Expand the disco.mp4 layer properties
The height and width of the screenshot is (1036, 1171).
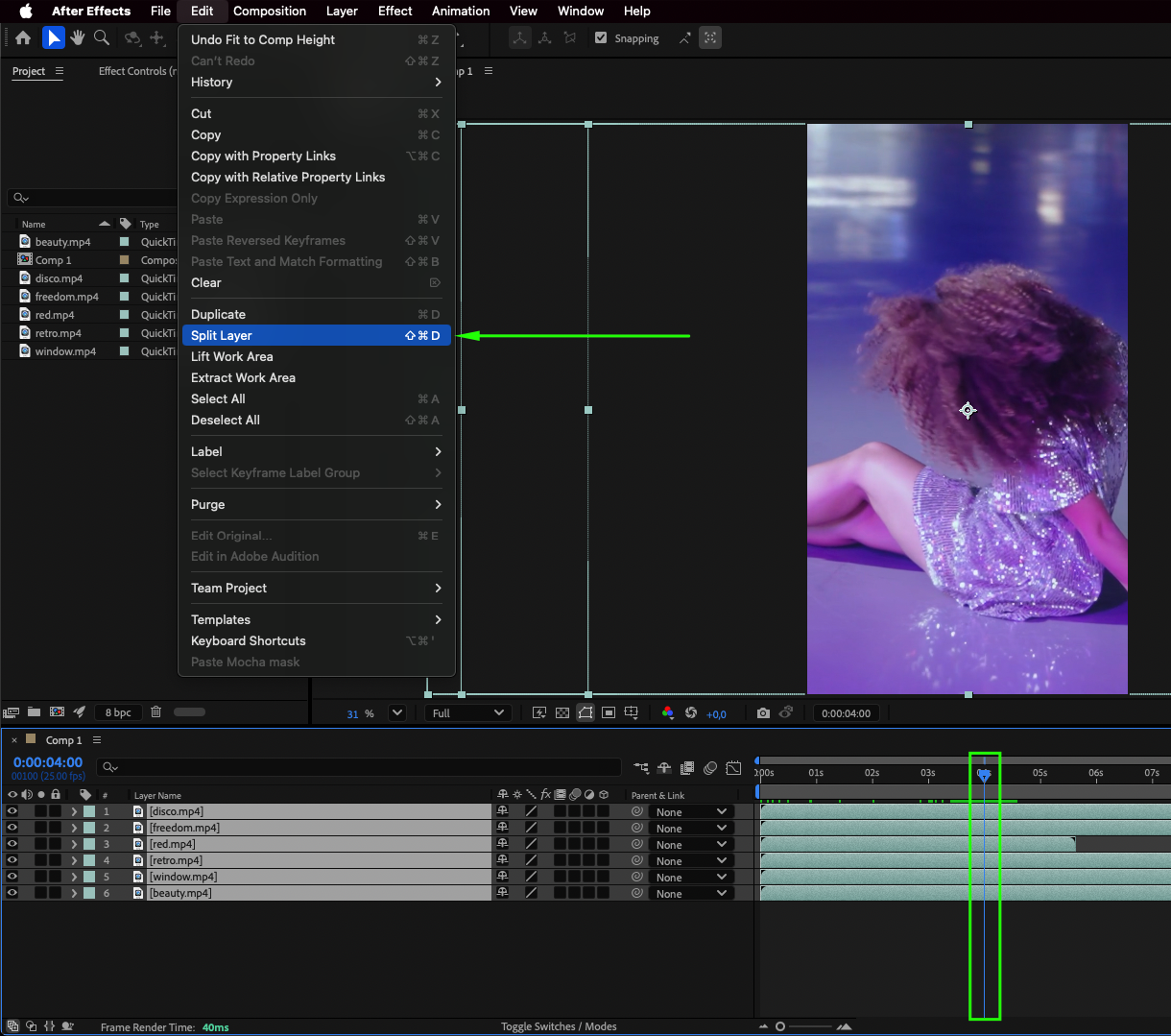[x=74, y=811]
